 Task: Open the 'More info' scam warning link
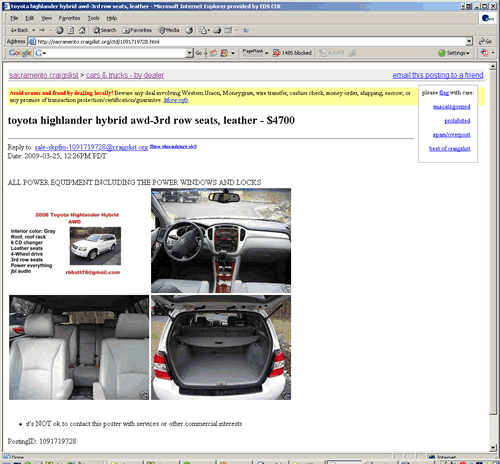click(x=176, y=100)
